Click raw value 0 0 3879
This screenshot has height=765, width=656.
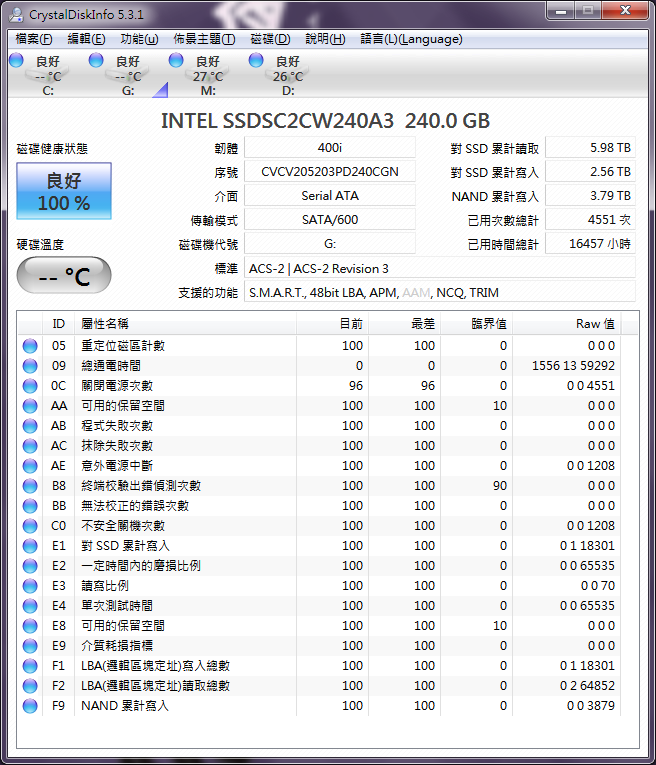pyautogui.click(x=591, y=705)
